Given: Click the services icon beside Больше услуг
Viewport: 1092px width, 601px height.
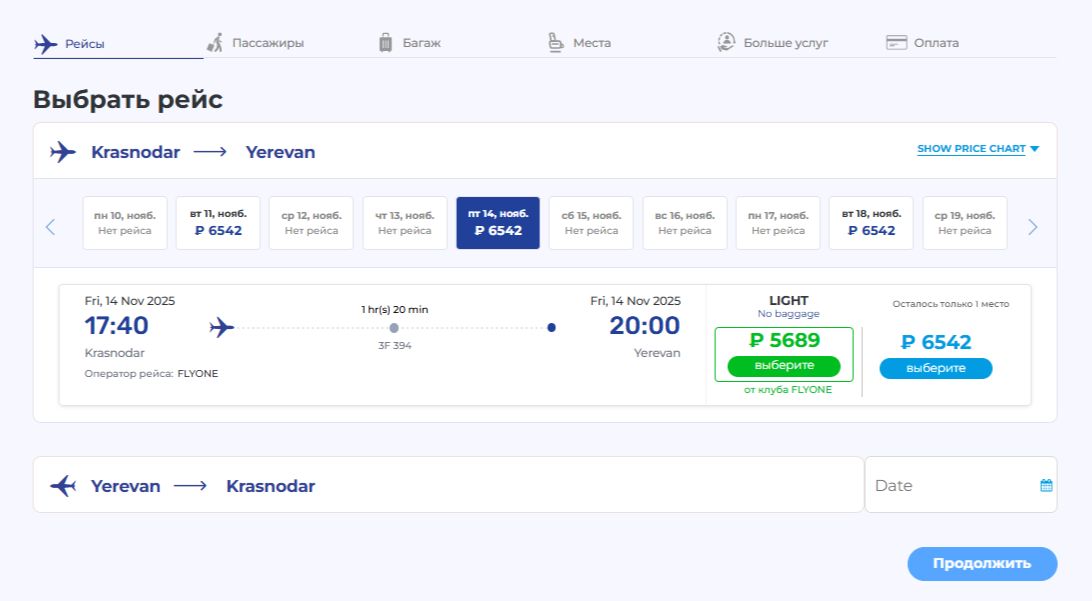Looking at the screenshot, I should point(726,43).
